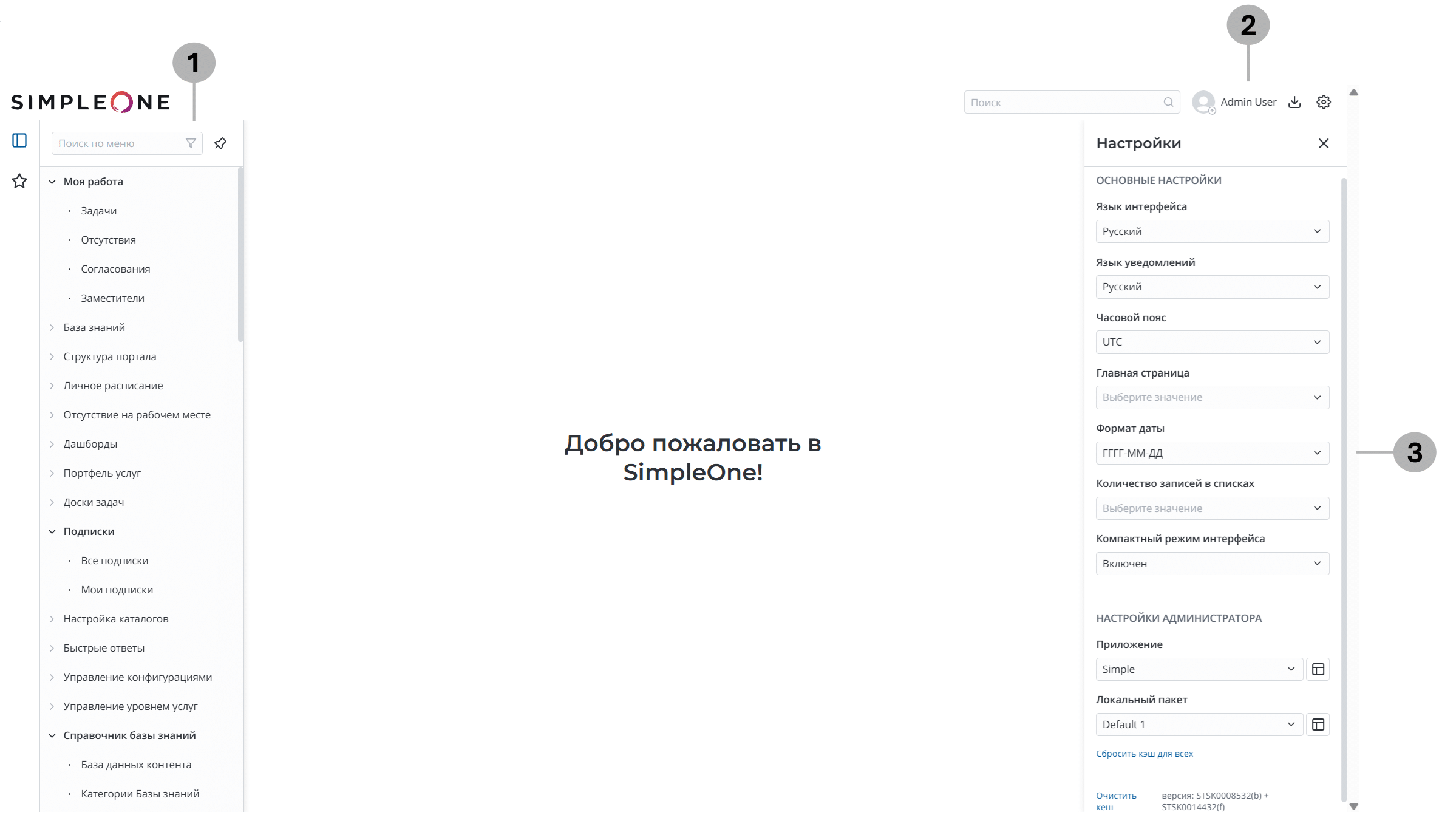Viewport: 1456px width, 815px height.
Task: Open the favorites star in sidebar
Action: click(20, 181)
